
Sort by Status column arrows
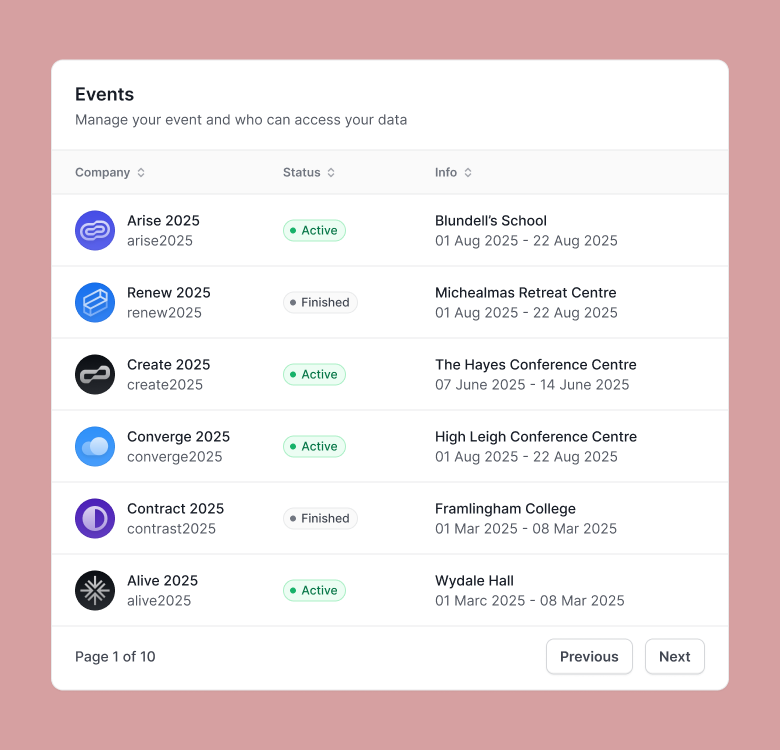coord(331,172)
